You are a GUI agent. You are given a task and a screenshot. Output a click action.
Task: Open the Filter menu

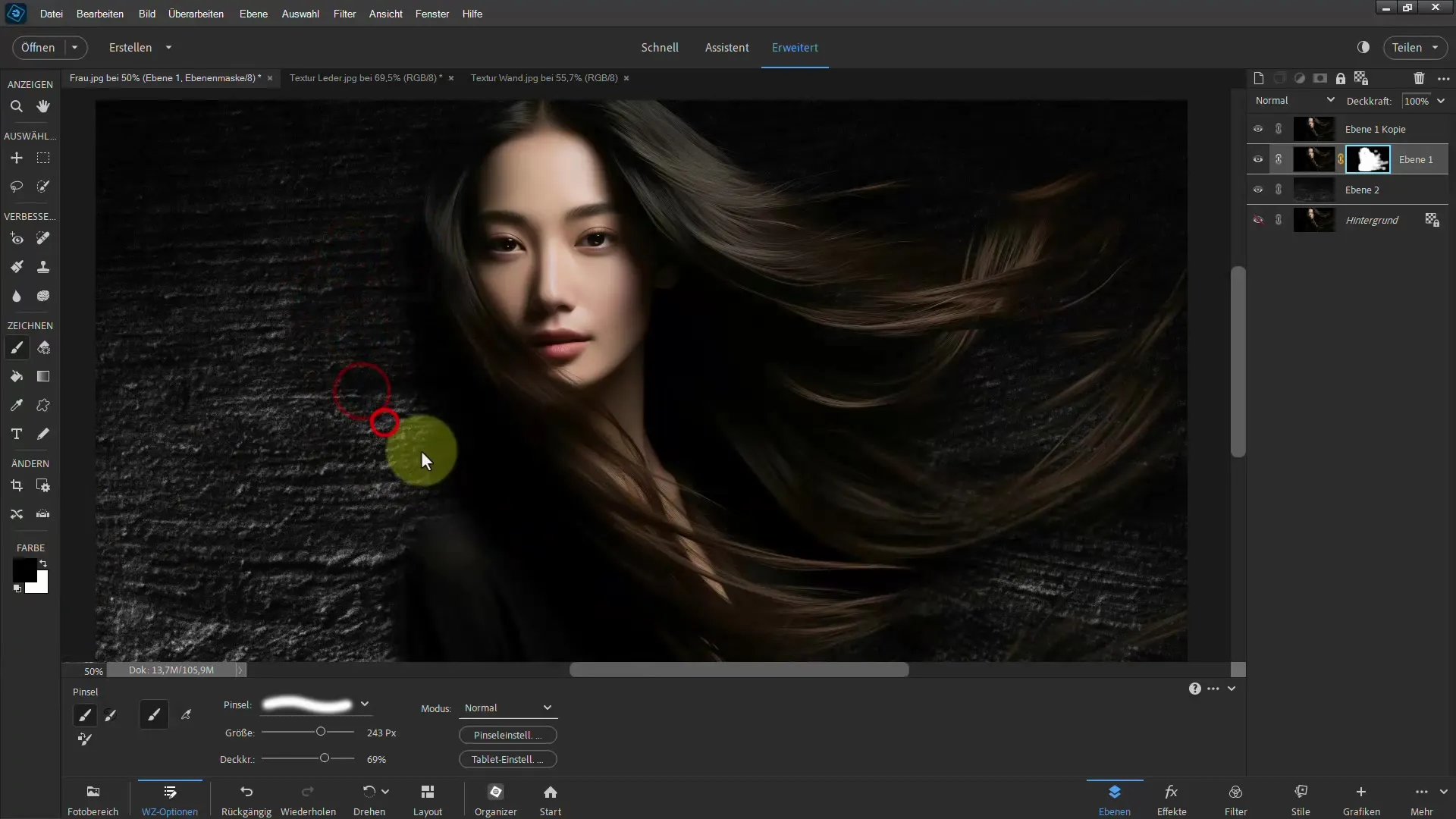[344, 13]
